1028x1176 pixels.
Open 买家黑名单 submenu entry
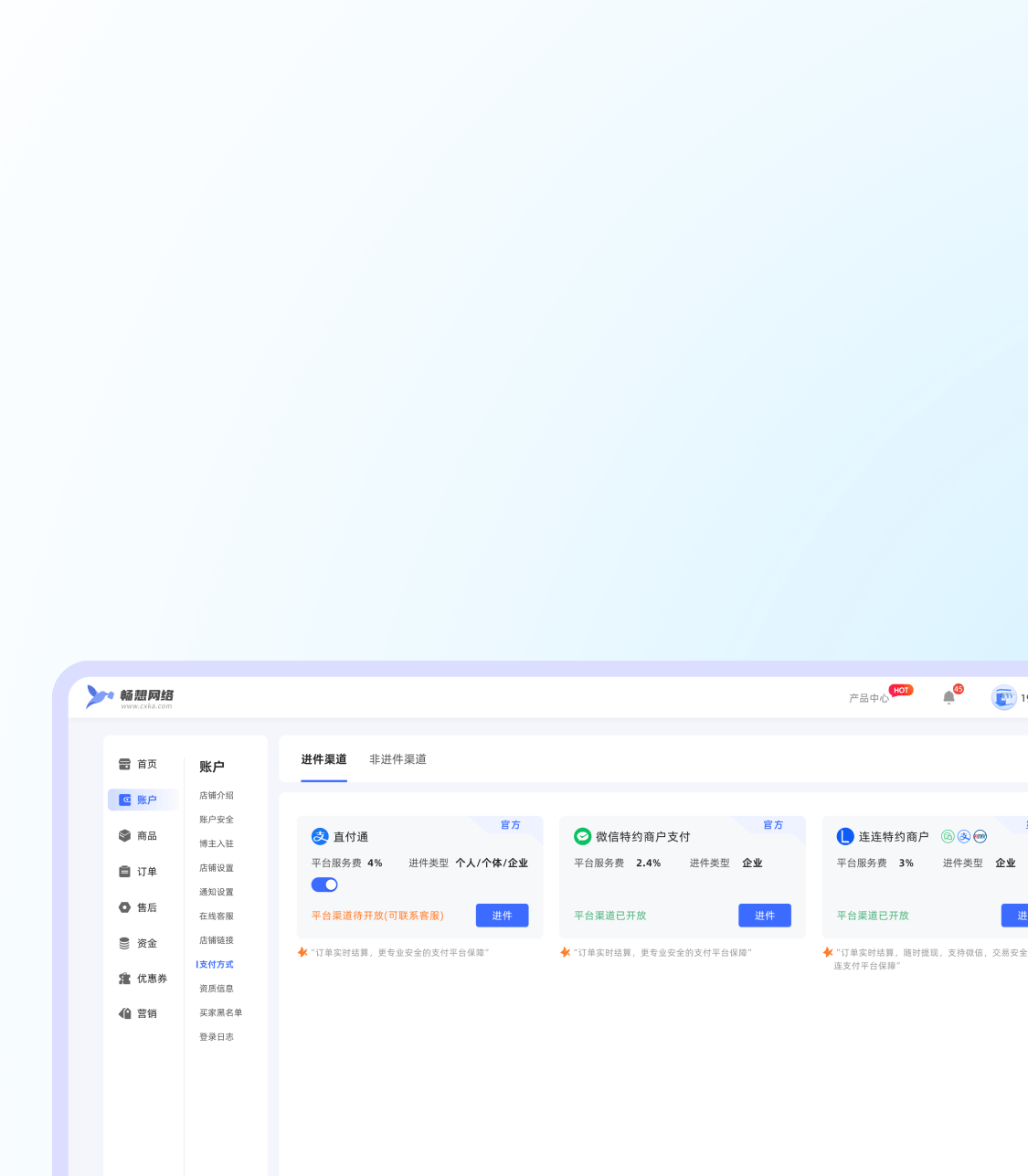(220, 1012)
